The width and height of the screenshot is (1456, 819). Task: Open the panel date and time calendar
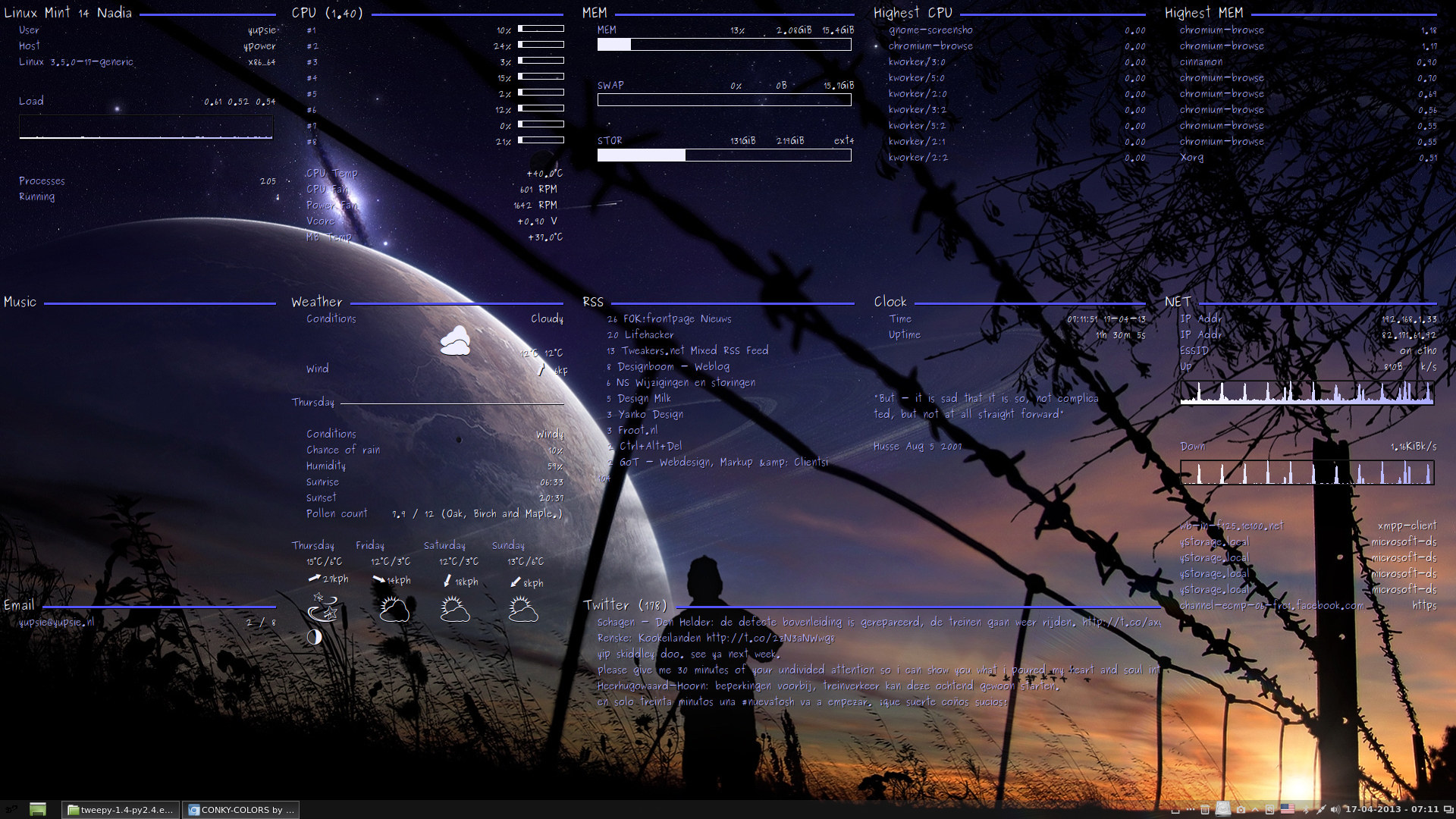click(x=1392, y=809)
